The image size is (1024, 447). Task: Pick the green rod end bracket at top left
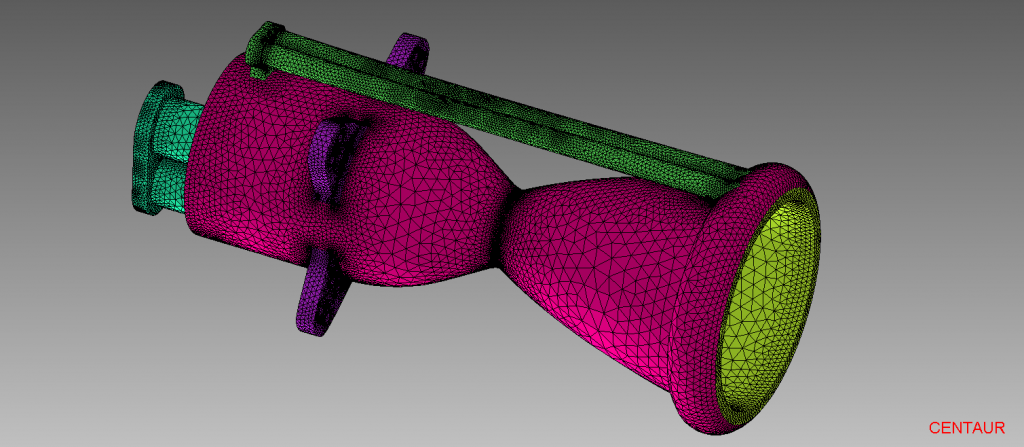(x=263, y=50)
